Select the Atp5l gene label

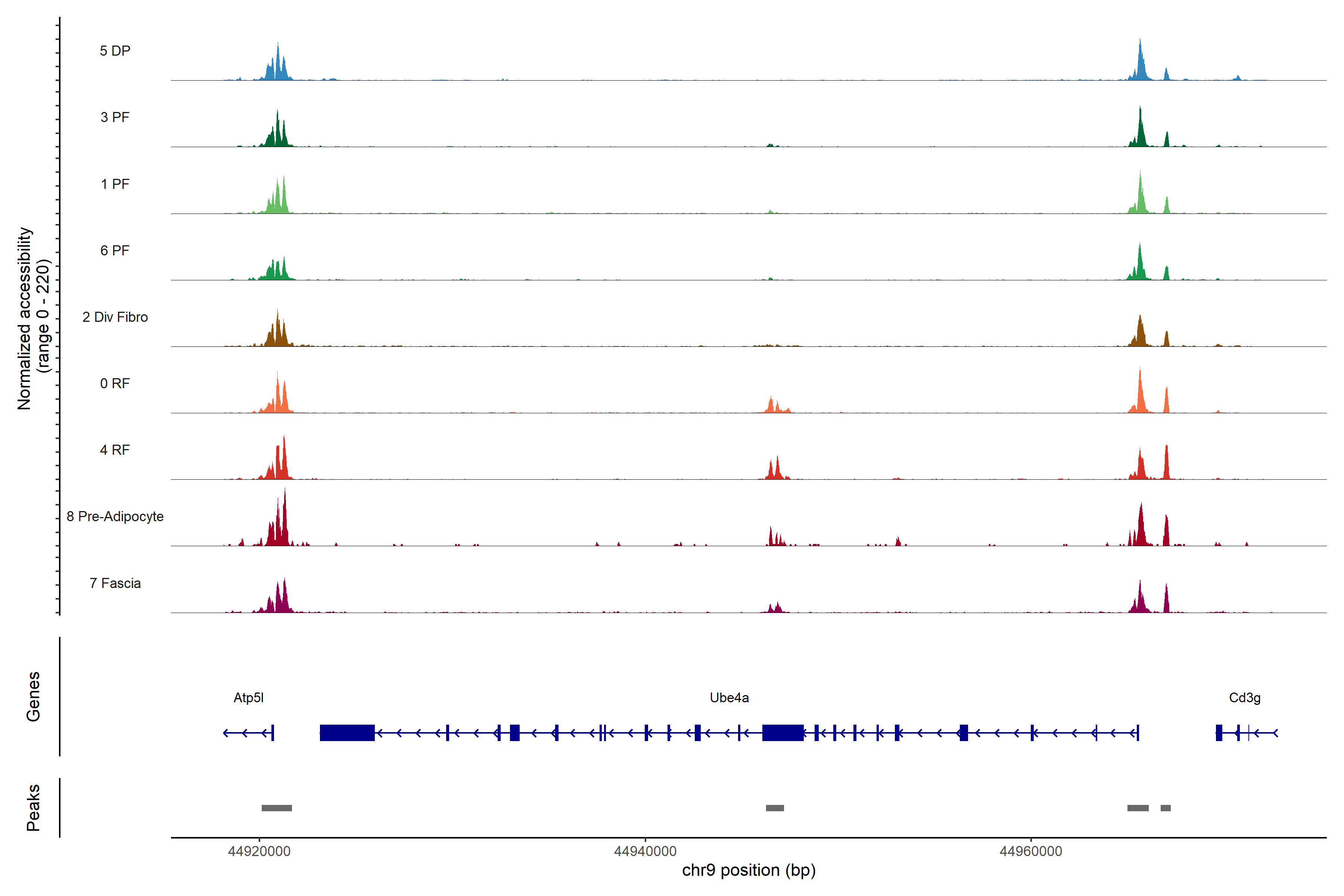[x=249, y=698]
